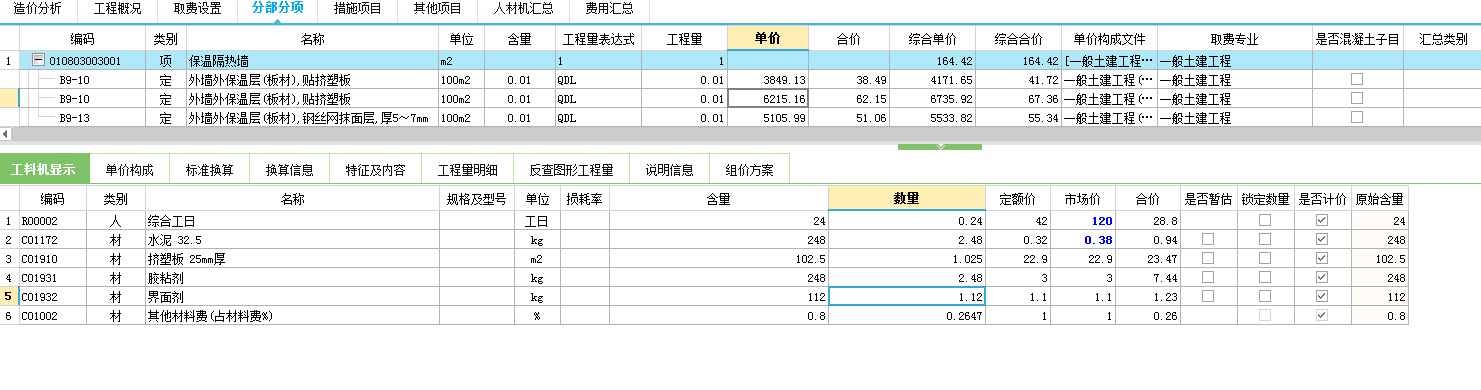Viewport: 1481px width, 390px height.
Task: Click the 合价 value 23.47 for 挤塑板
Action: [x=1148, y=259]
